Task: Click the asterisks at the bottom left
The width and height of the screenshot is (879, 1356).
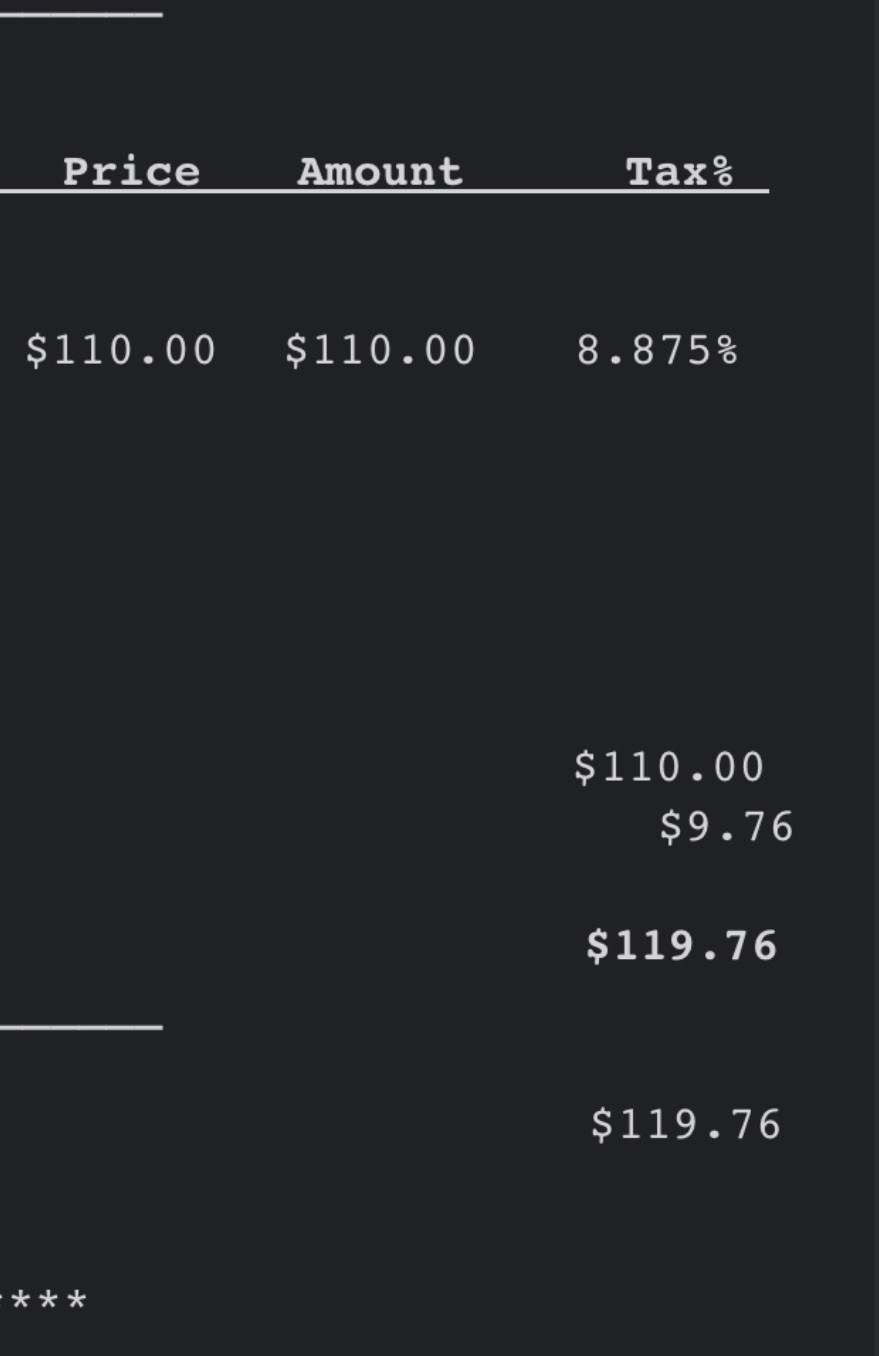Action: [x=45, y=1303]
